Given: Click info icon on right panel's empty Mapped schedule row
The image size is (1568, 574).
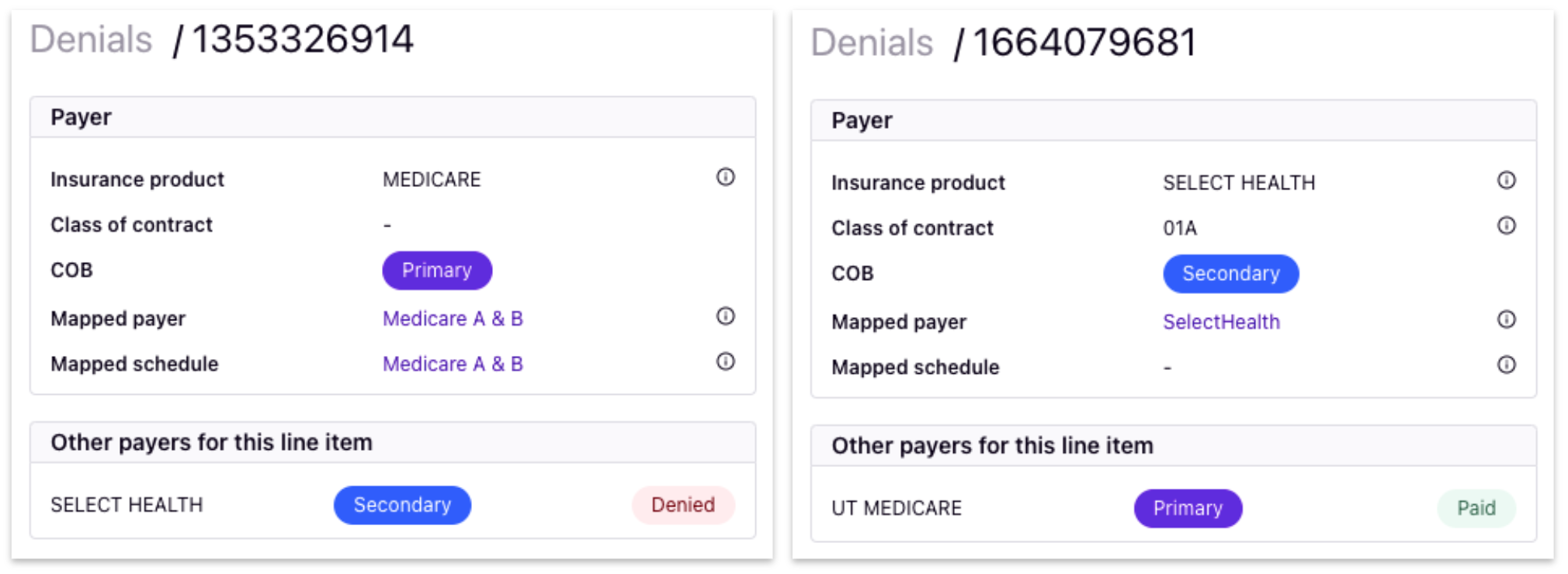Looking at the screenshot, I should (x=1506, y=365).
